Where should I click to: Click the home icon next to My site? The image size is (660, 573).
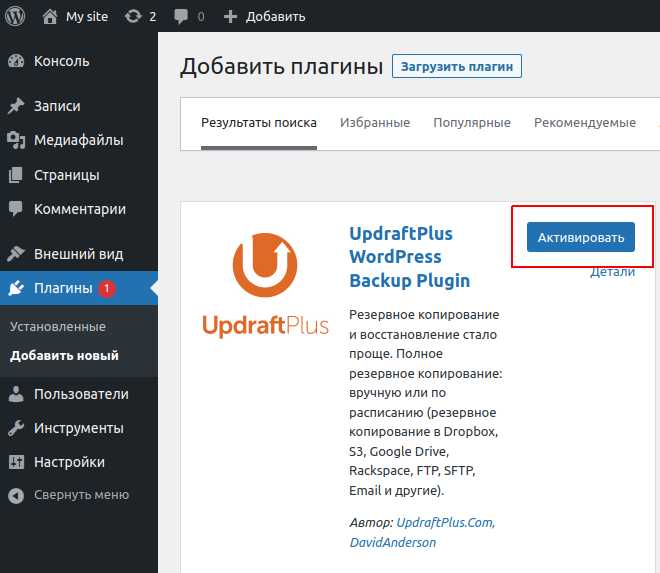click(x=50, y=16)
